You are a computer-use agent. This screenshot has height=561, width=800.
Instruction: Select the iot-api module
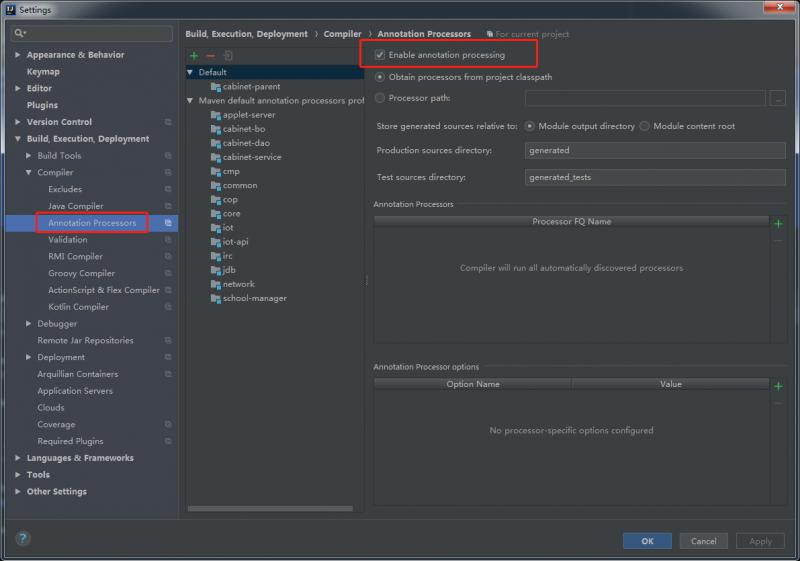pos(236,242)
